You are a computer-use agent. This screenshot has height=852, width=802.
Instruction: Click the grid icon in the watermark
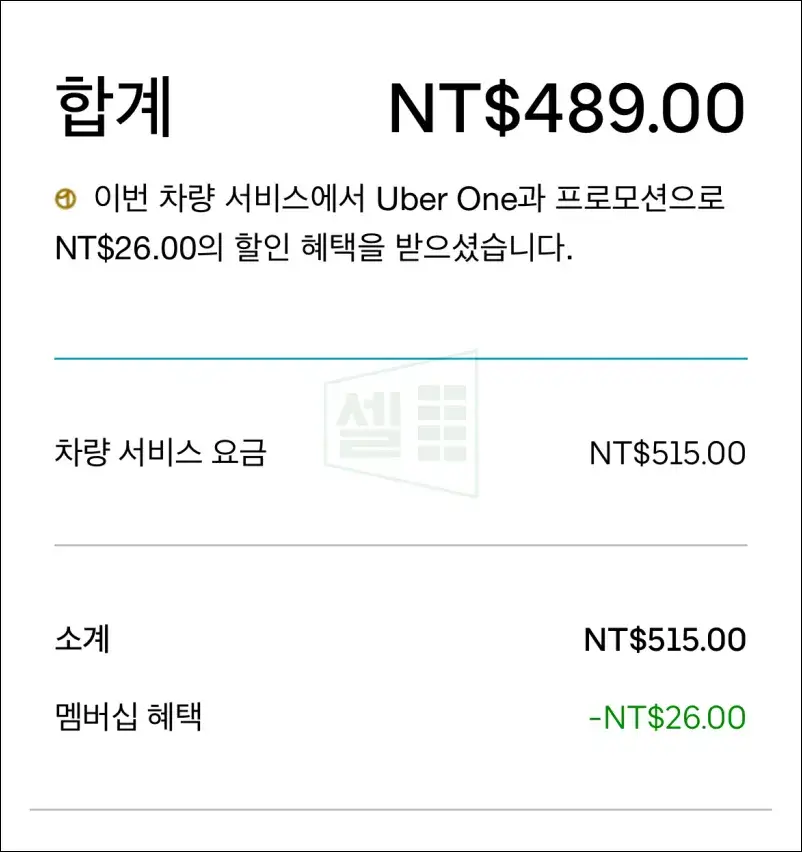point(442,423)
